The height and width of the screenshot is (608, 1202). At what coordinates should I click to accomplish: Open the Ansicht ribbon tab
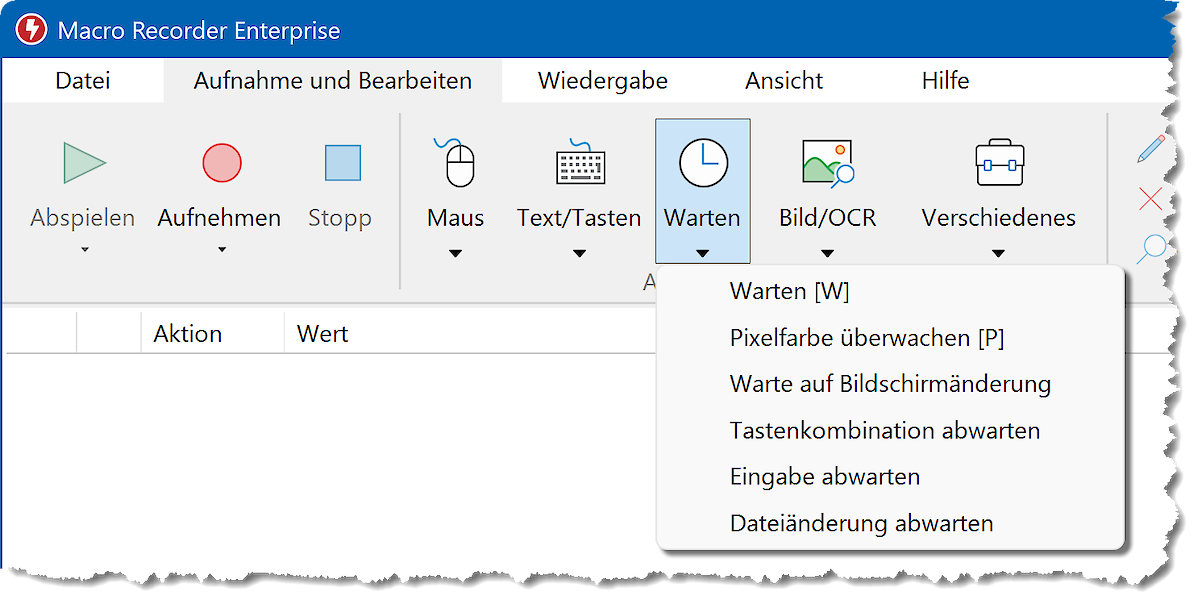point(784,81)
